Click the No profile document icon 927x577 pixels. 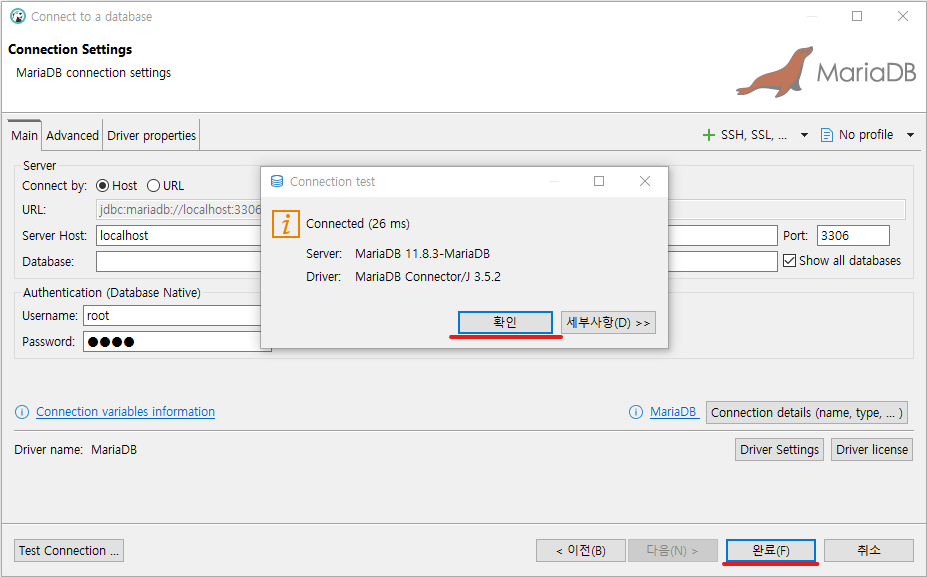coord(826,135)
